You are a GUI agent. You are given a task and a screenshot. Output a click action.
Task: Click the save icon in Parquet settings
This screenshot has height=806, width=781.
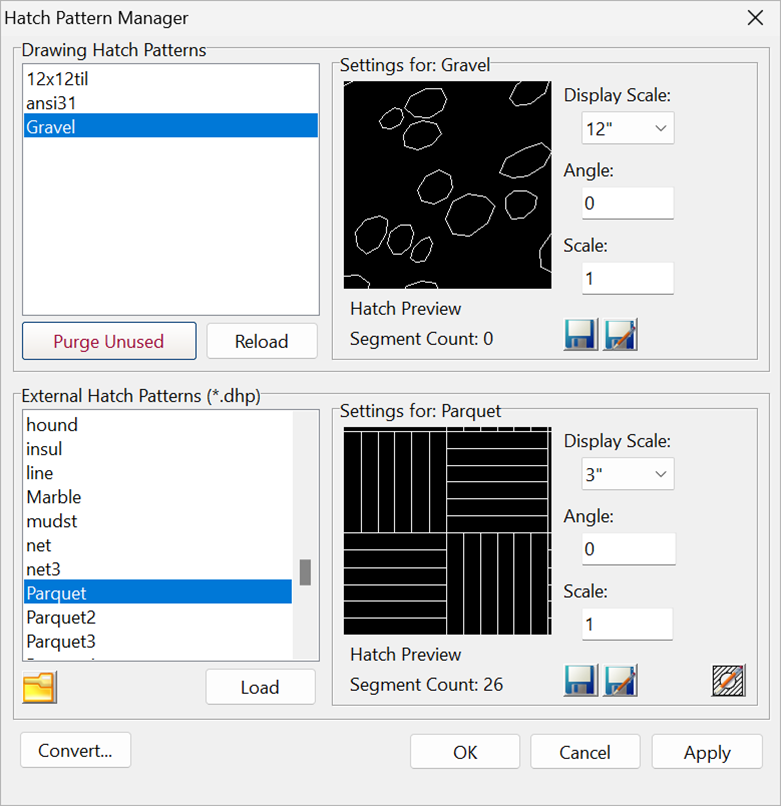[x=581, y=681]
